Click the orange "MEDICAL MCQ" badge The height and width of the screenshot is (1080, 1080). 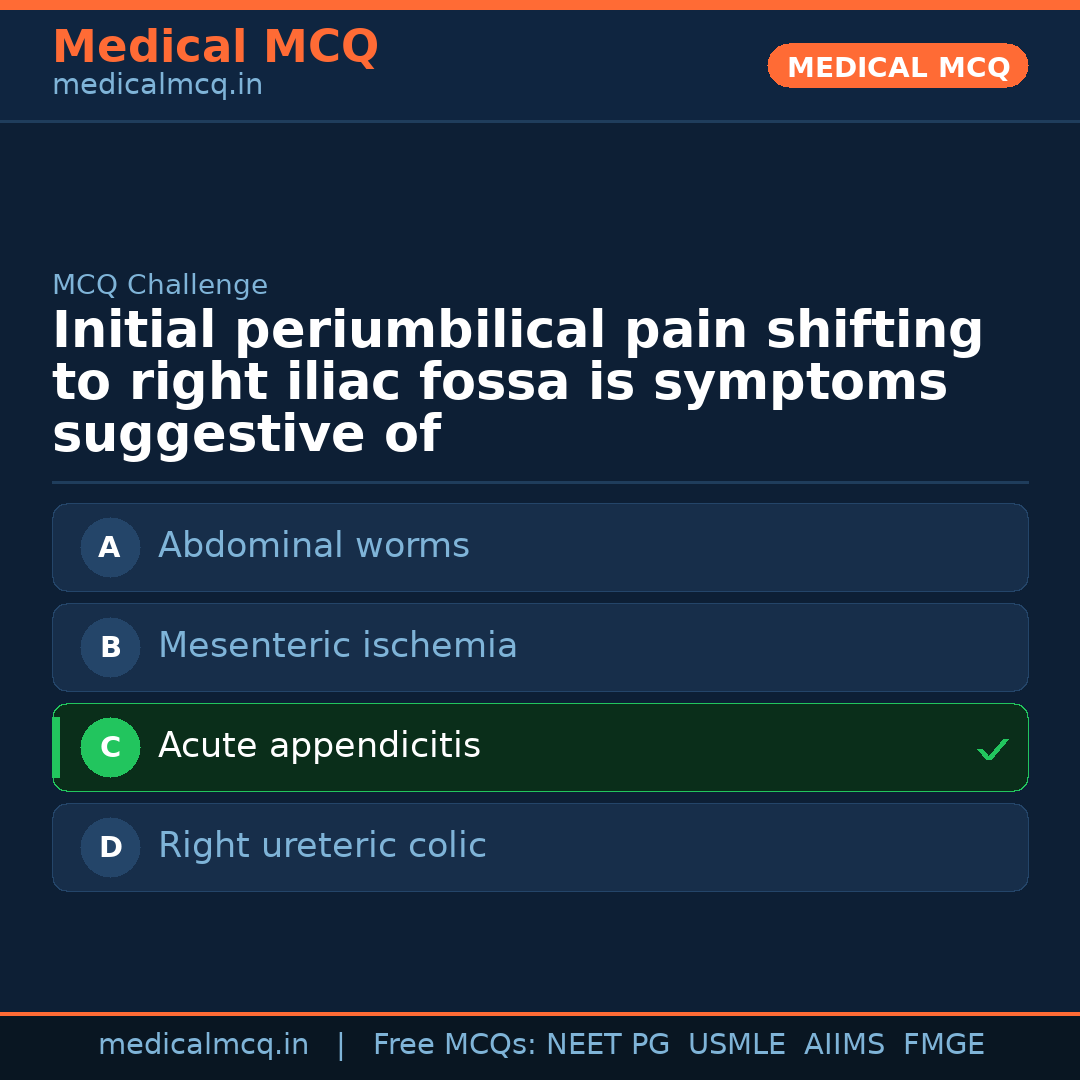tap(897, 67)
